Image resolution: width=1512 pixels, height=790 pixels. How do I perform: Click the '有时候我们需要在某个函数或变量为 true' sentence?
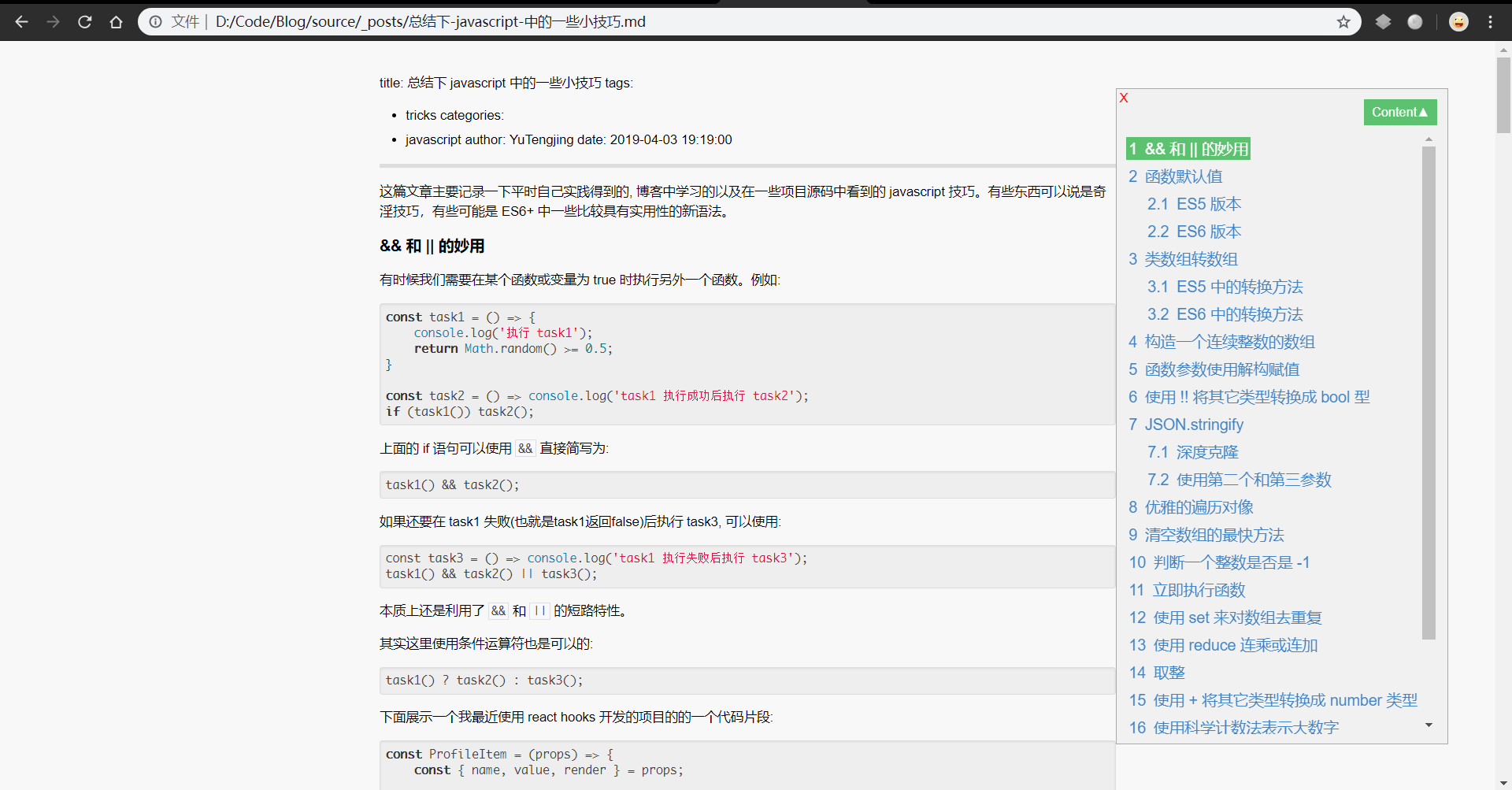pyautogui.click(x=580, y=280)
